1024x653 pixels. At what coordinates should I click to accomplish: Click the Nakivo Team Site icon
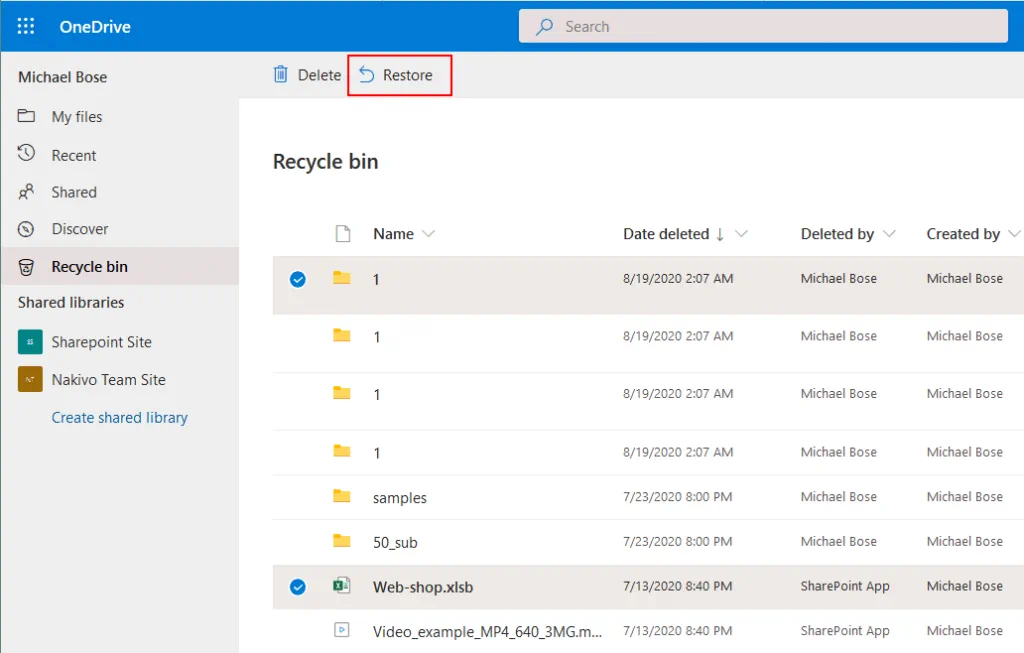tap(30, 380)
